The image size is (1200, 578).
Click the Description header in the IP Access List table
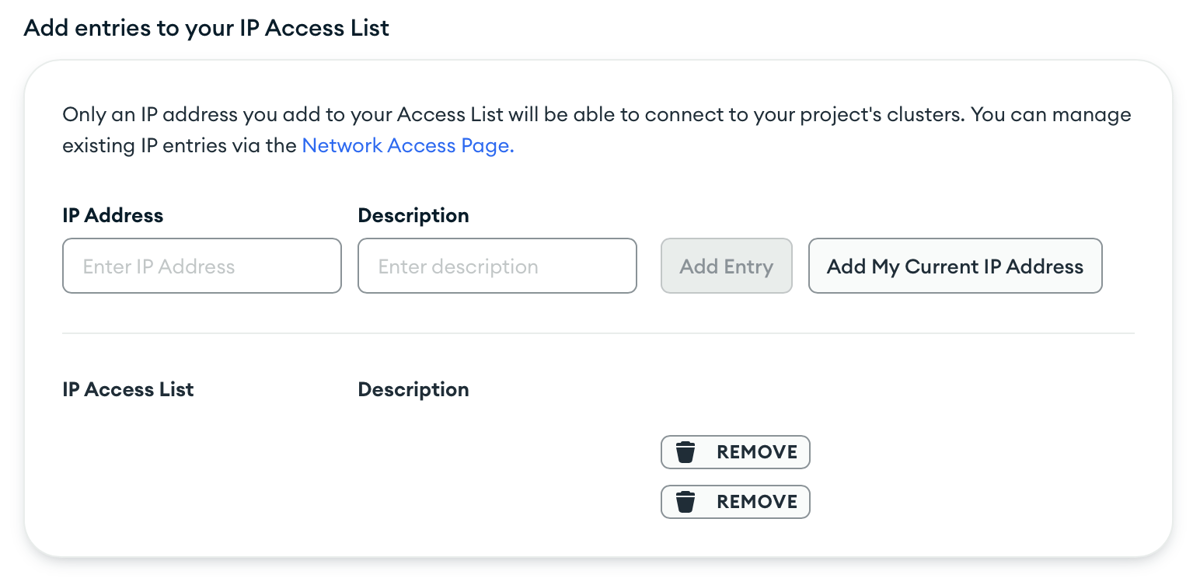tap(413, 389)
